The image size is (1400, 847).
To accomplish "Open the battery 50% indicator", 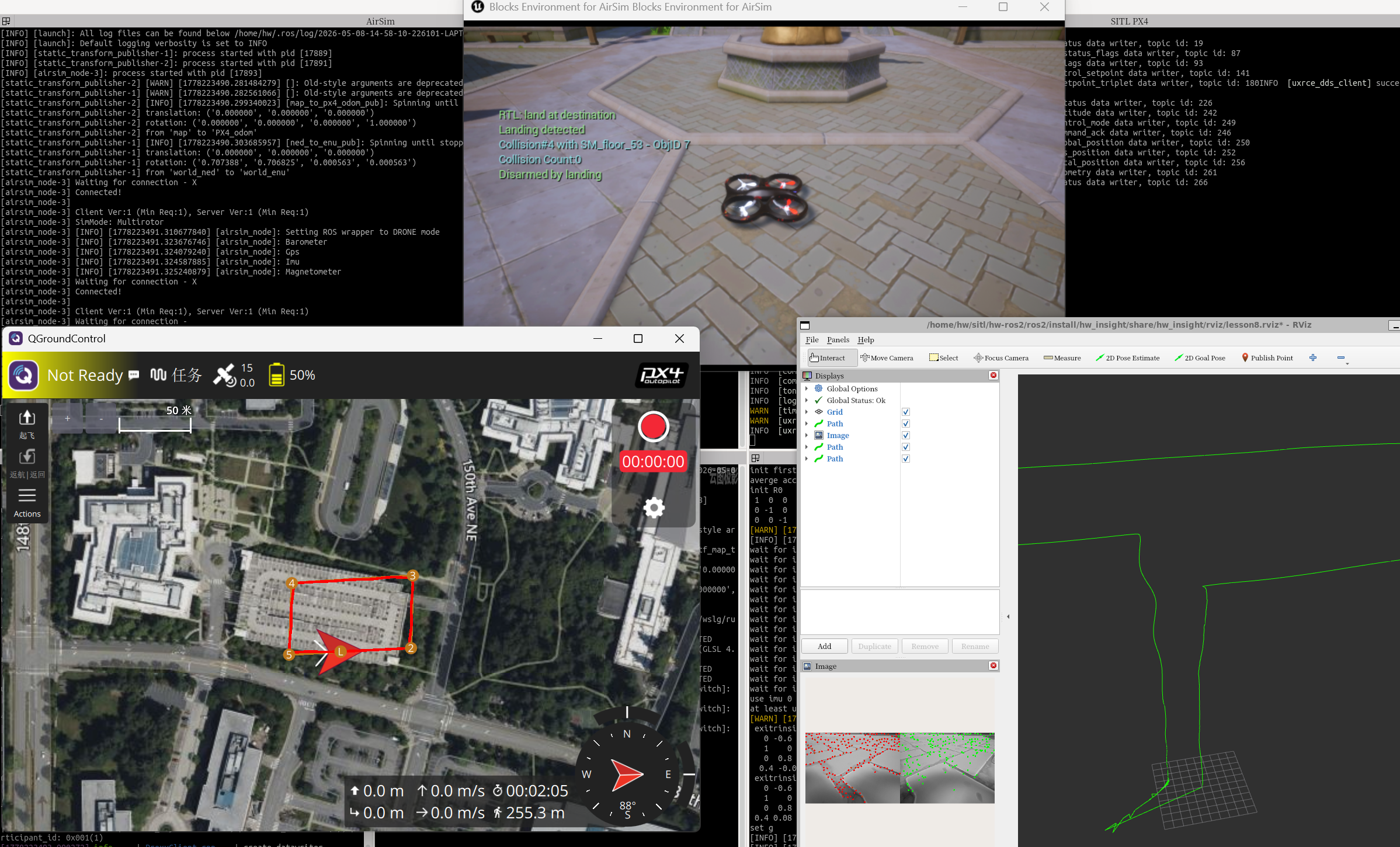I will coord(291,375).
